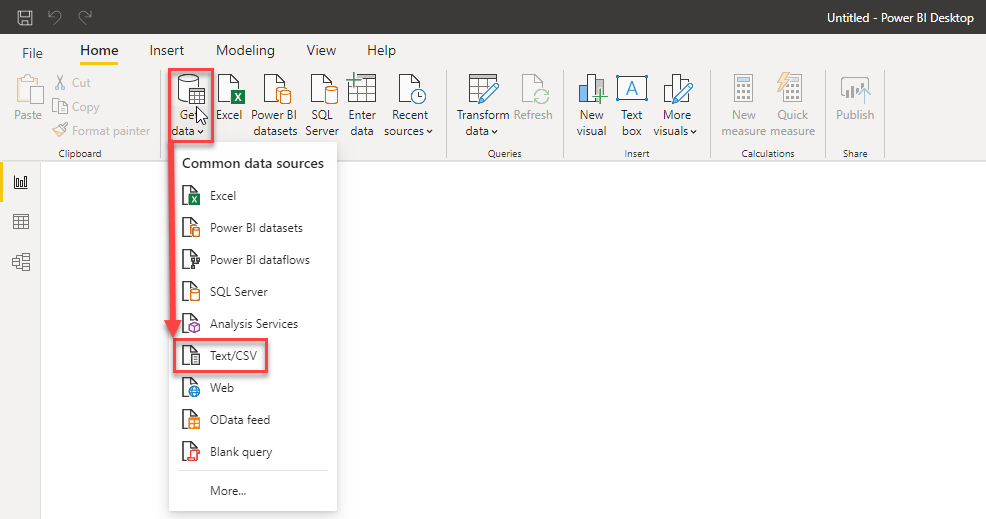Image resolution: width=986 pixels, height=519 pixels.
Task: Choose OData feed data source
Action: [x=253, y=420]
